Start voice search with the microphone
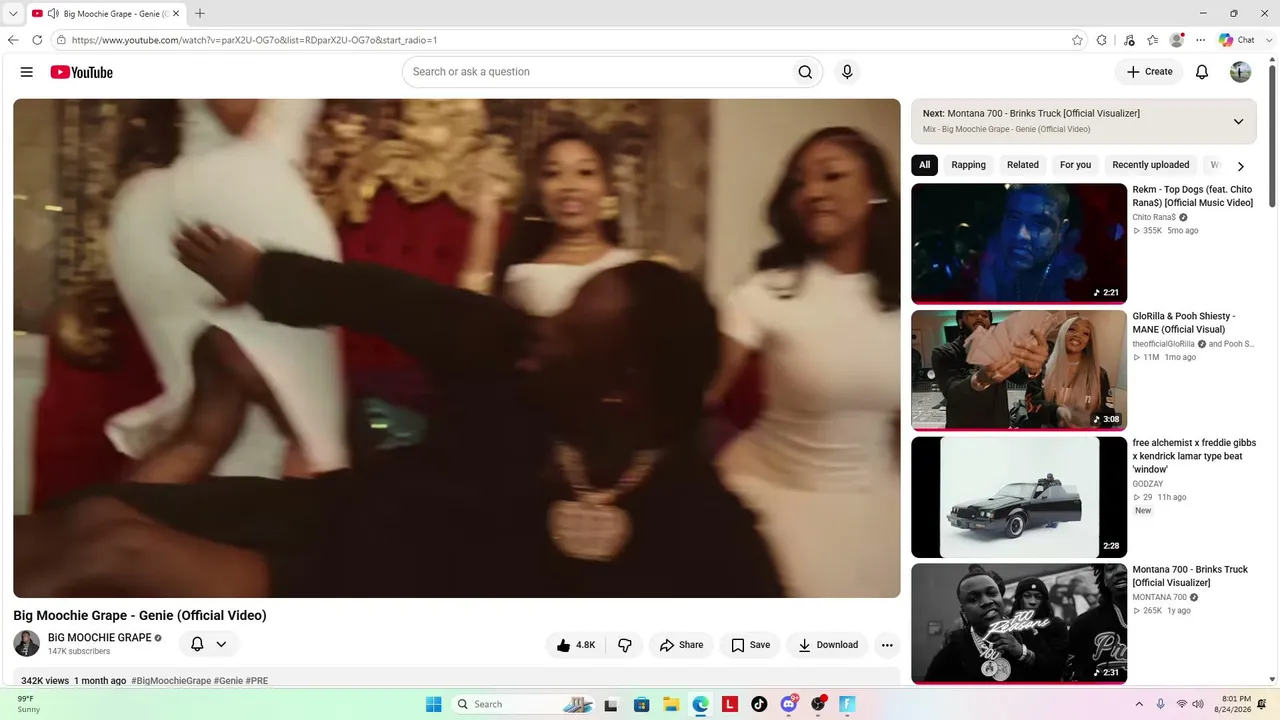Image resolution: width=1280 pixels, height=720 pixels. [847, 72]
